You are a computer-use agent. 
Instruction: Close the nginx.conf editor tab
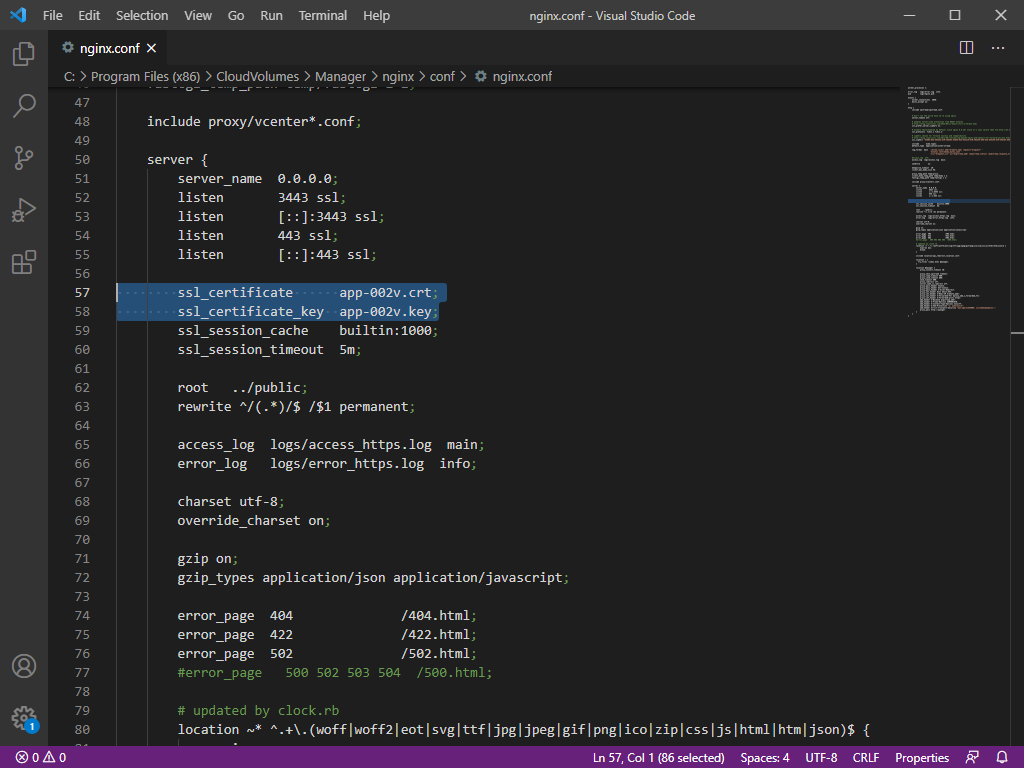(x=152, y=47)
